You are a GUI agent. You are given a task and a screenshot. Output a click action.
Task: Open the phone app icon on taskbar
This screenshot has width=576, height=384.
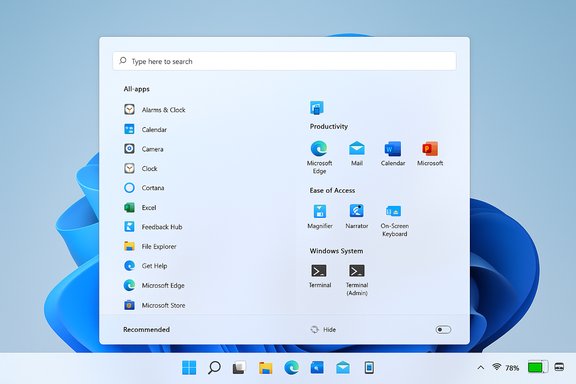369,367
